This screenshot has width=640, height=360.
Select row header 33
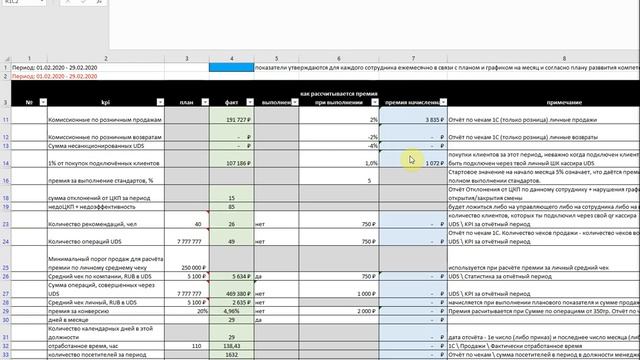click(x=6, y=355)
